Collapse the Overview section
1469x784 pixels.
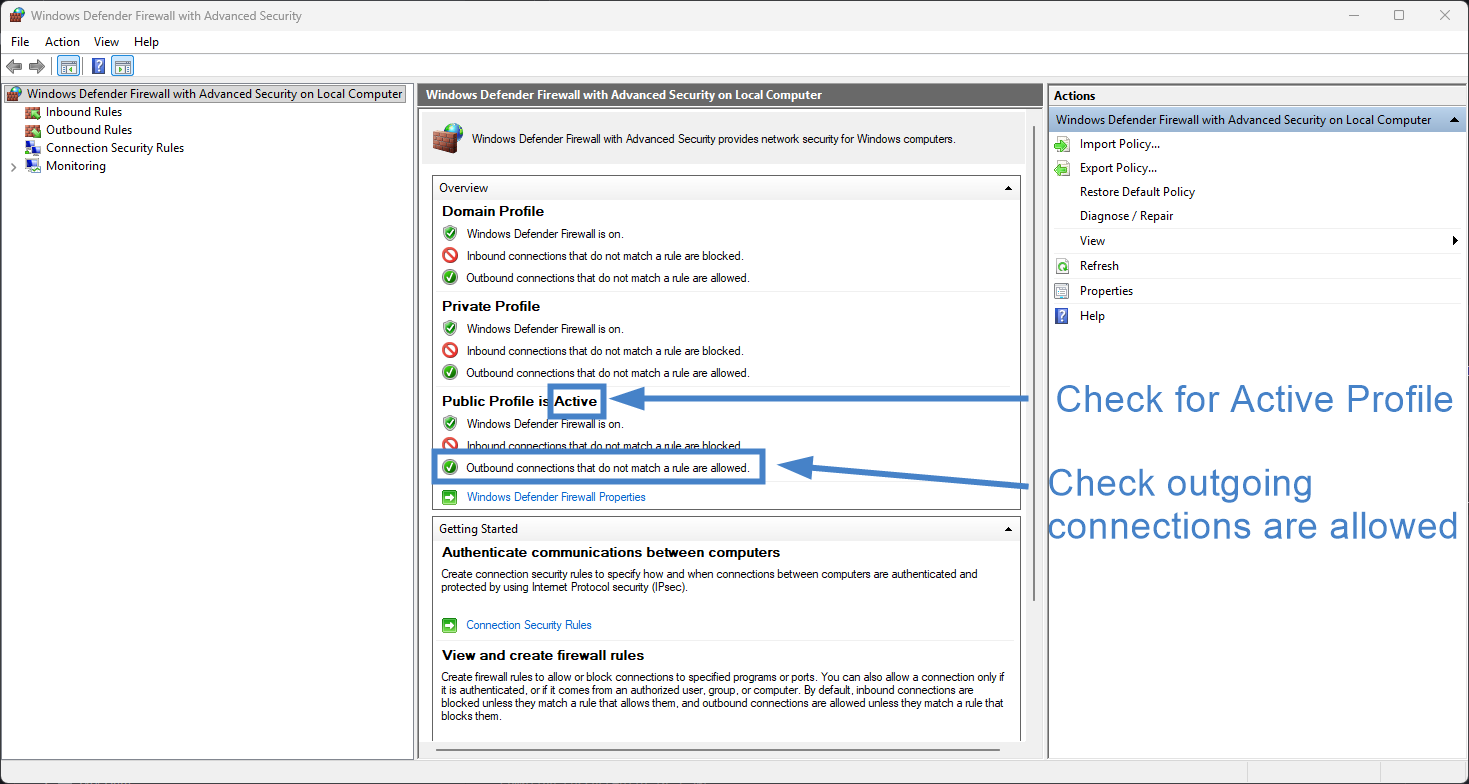1008,188
